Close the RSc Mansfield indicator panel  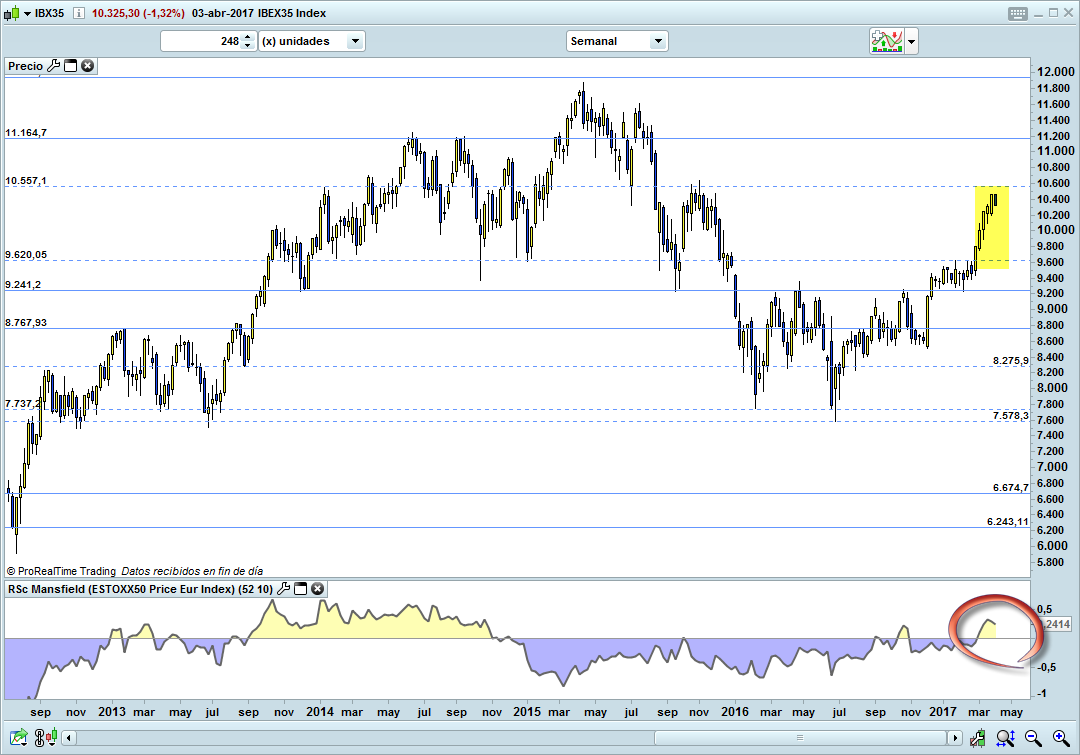click(x=317, y=589)
